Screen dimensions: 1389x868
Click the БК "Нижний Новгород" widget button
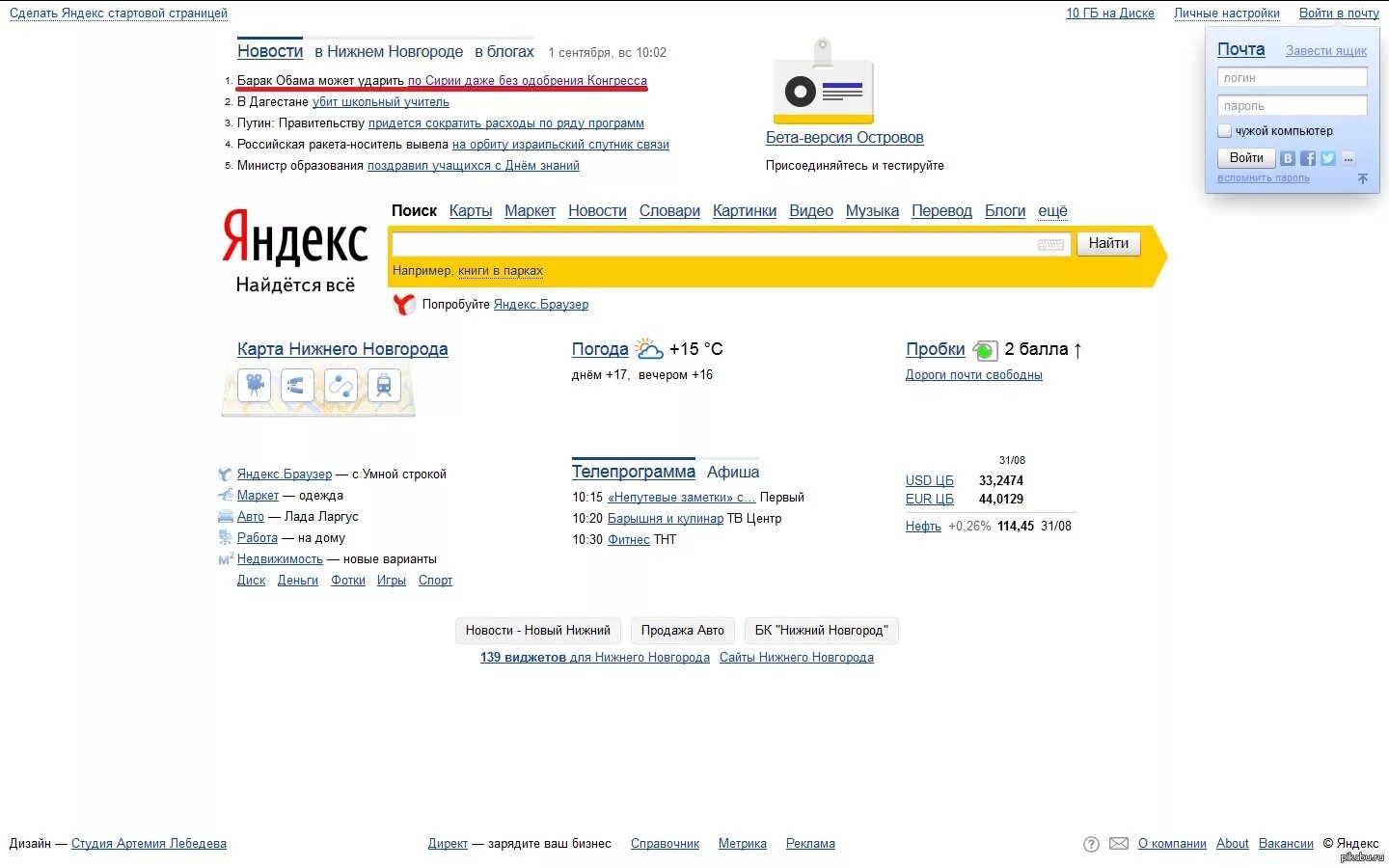point(822,631)
